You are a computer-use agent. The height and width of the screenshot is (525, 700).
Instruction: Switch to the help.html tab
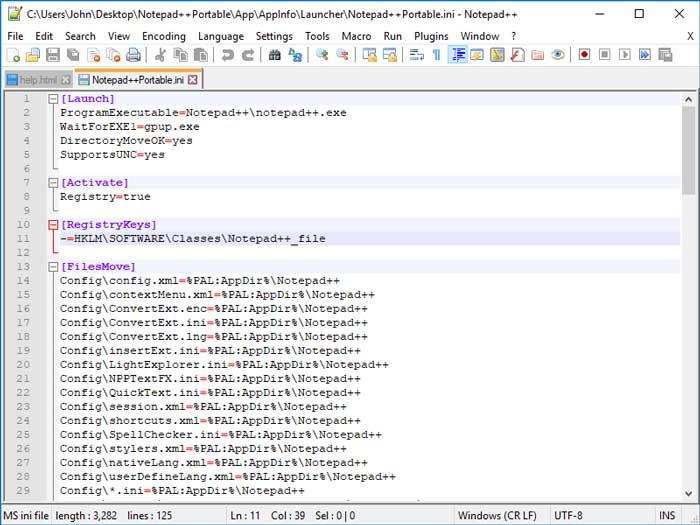(38, 80)
